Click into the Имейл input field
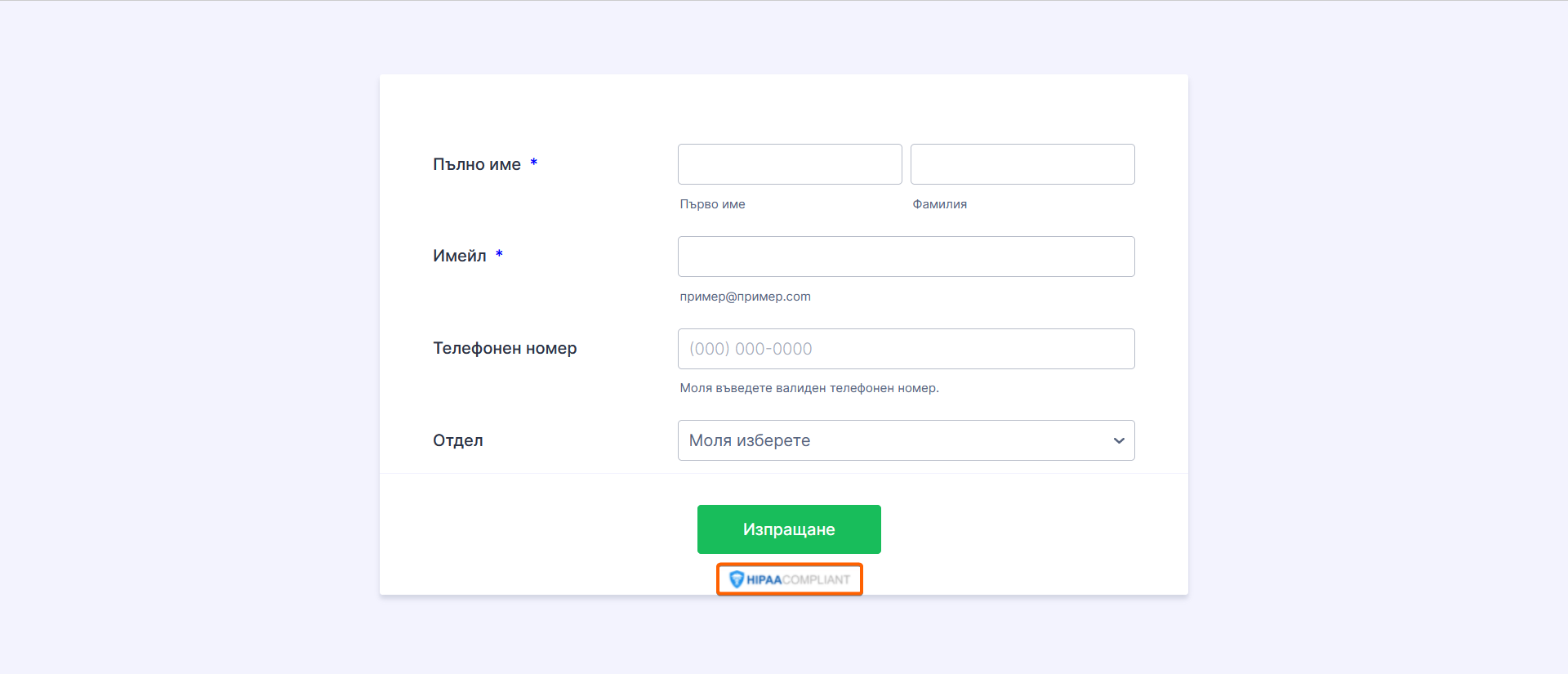Image resolution: width=1568 pixels, height=674 pixels. click(906, 257)
